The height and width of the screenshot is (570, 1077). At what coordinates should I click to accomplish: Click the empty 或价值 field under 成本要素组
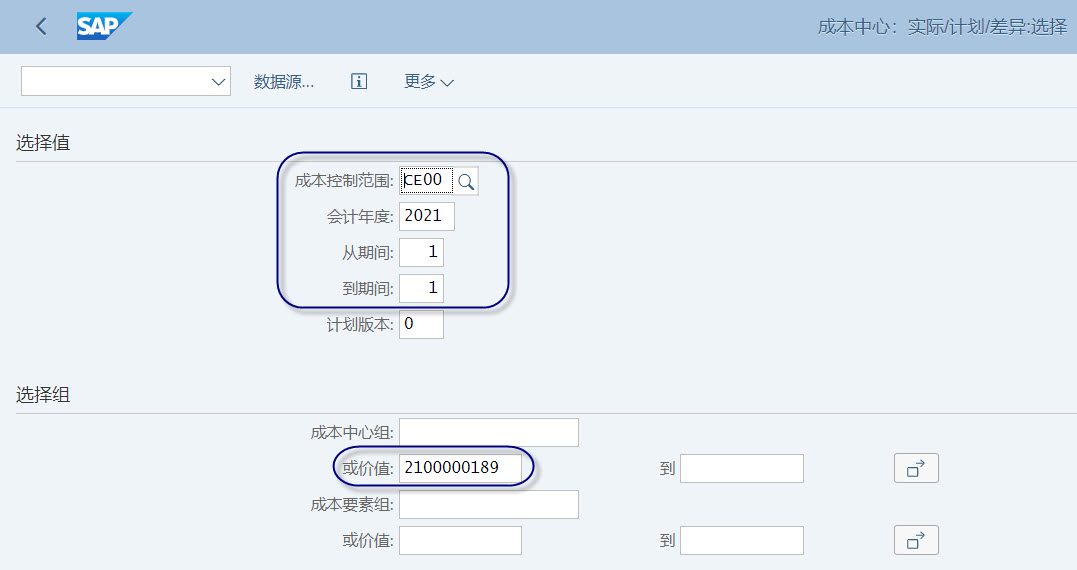coord(460,540)
